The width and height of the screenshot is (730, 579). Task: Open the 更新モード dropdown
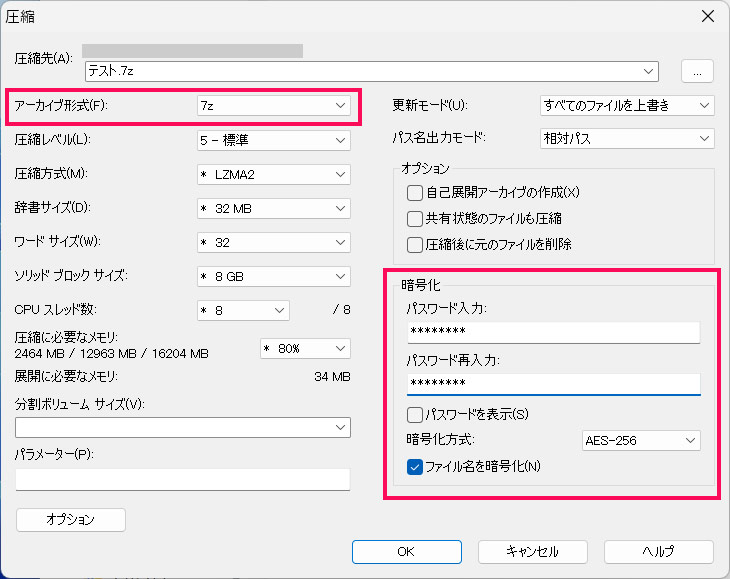[x=627, y=104]
